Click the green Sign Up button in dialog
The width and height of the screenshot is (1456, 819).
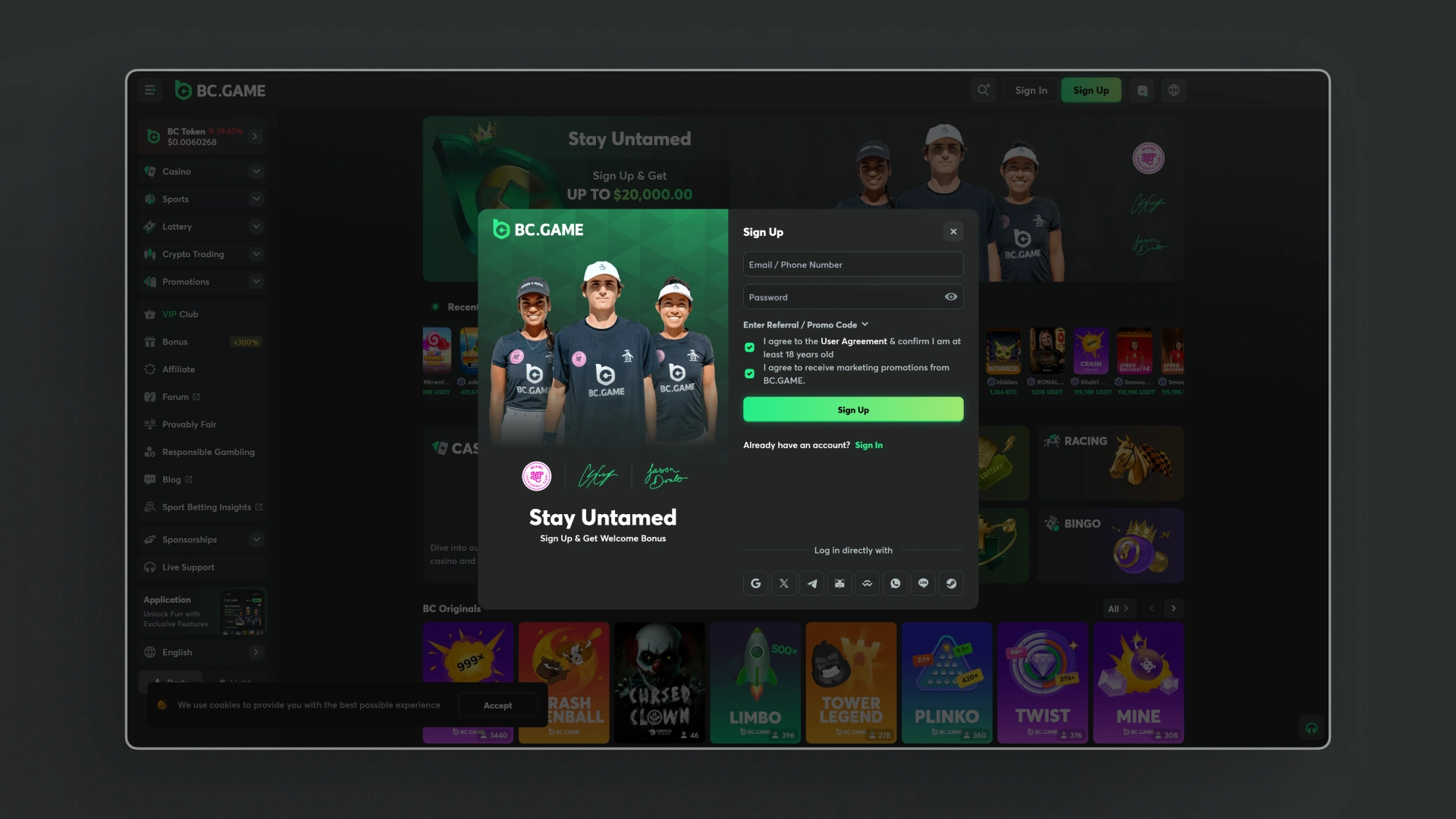pyautogui.click(x=853, y=409)
